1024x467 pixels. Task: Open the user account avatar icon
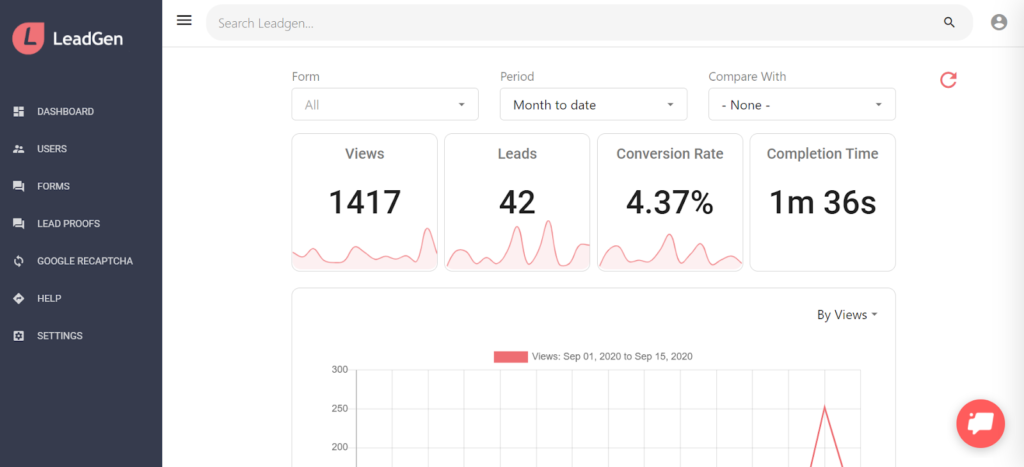tap(999, 22)
